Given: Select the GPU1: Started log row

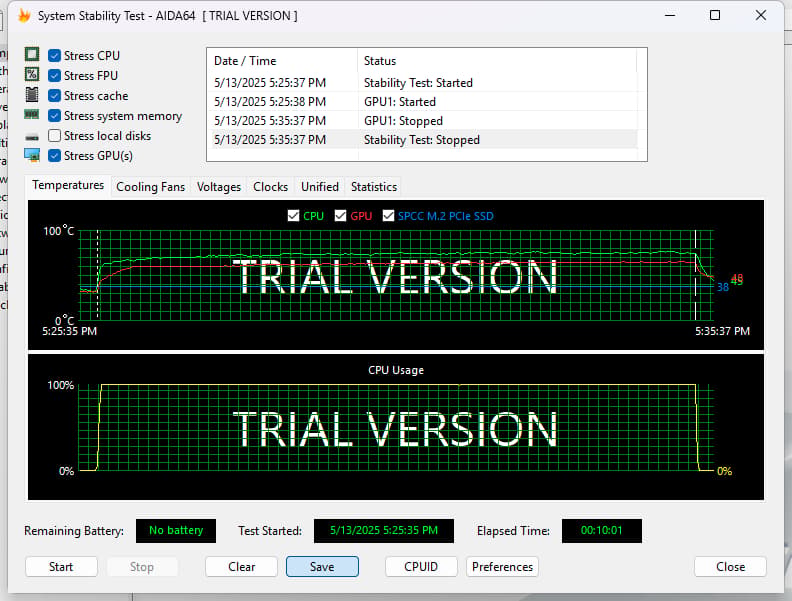Looking at the screenshot, I should click(422, 102).
